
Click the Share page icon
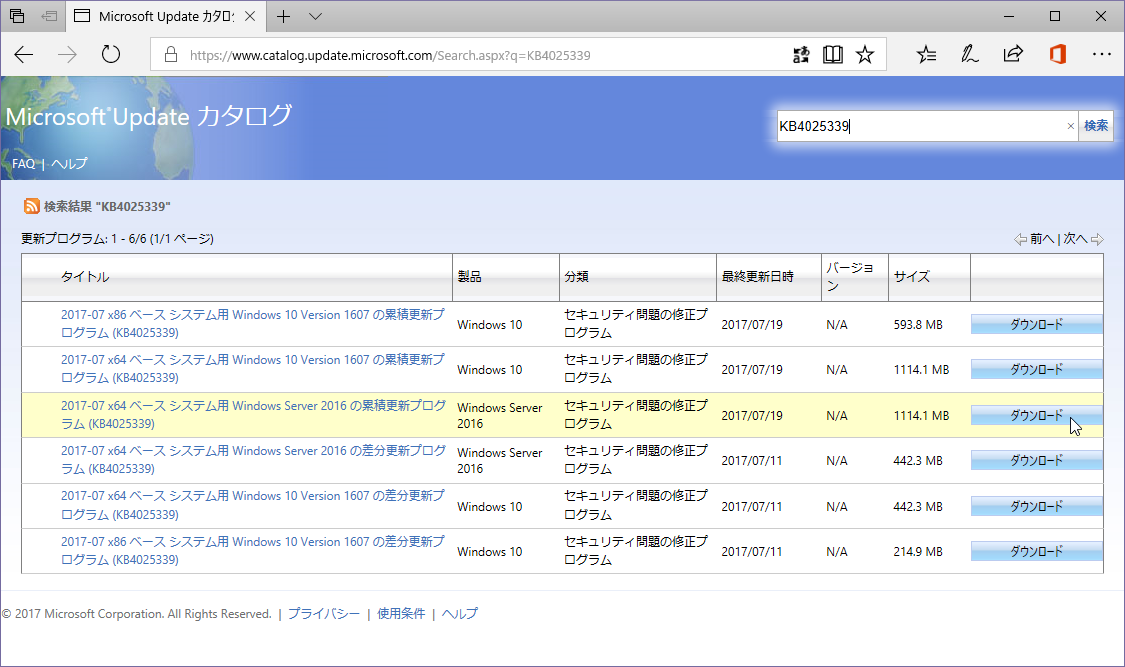[1013, 55]
